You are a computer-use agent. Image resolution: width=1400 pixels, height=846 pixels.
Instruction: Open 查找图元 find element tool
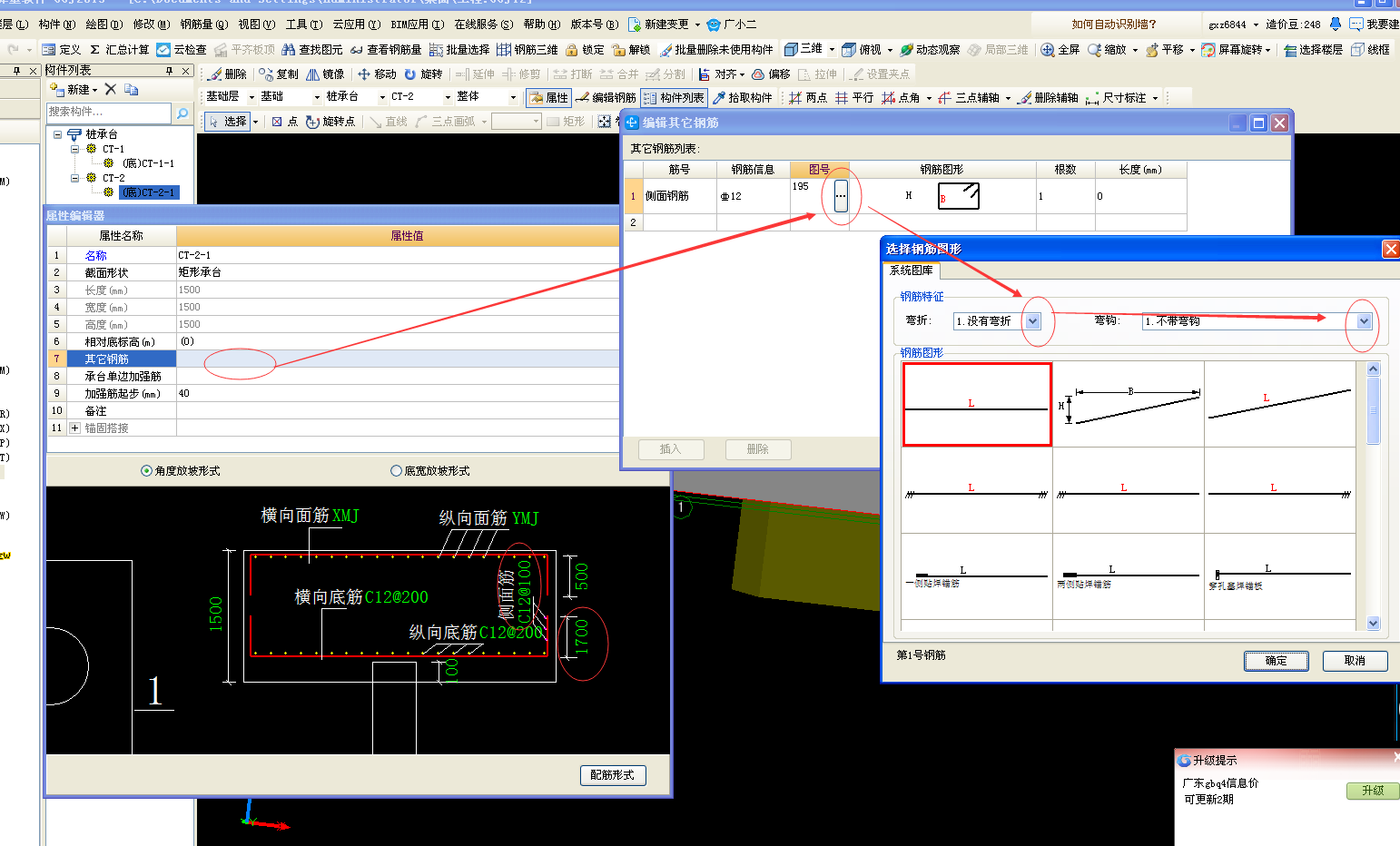point(311,50)
